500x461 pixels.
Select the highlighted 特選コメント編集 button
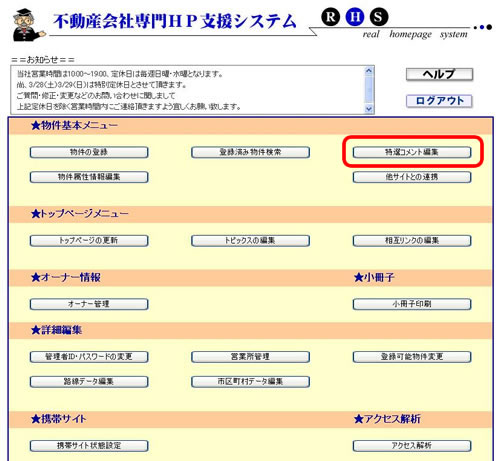pyautogui.click(x=412, y=152)
